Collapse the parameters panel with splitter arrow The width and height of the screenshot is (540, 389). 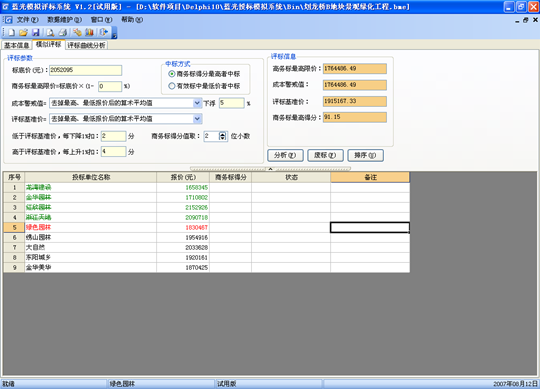click(270, 169)
